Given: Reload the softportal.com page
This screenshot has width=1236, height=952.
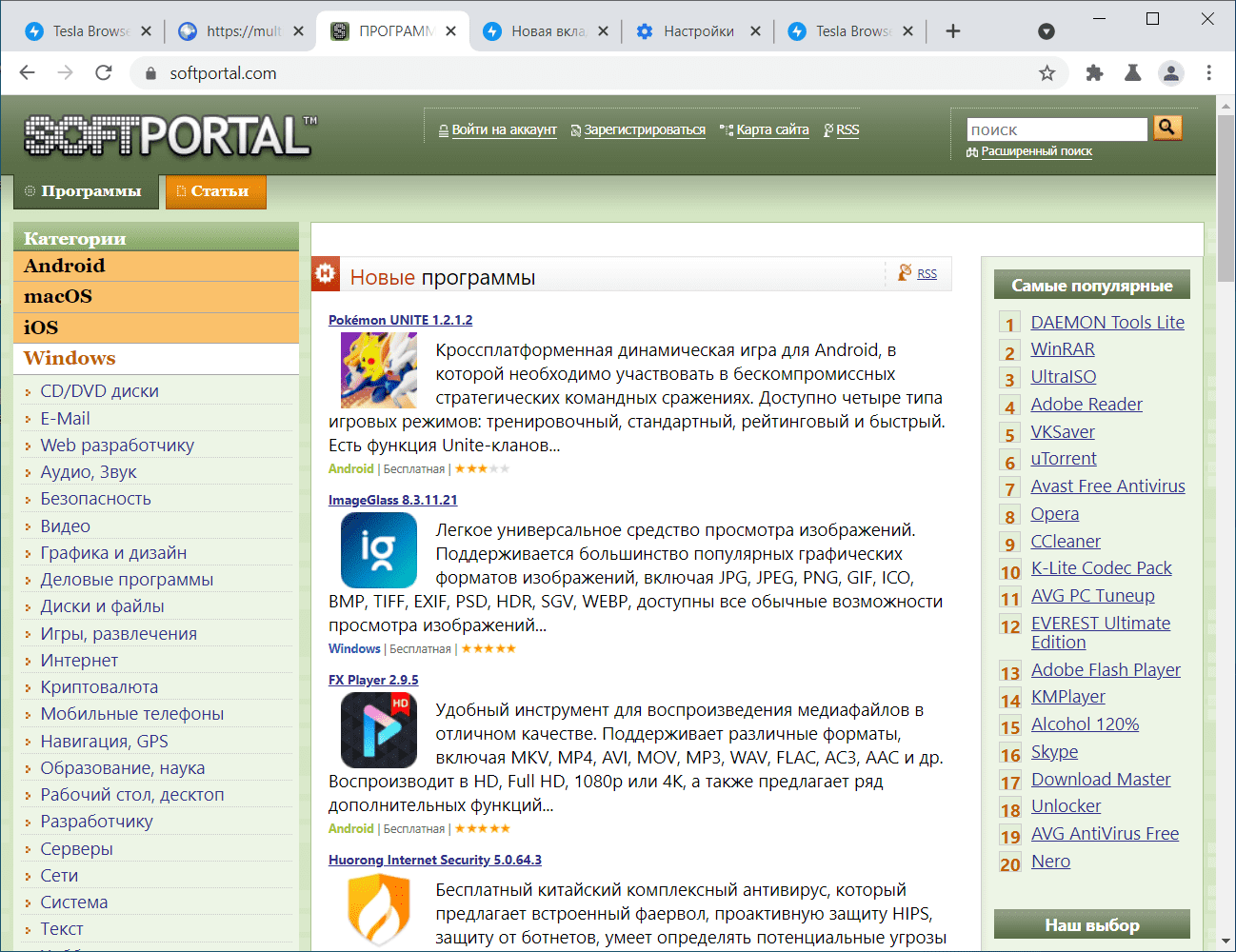Looking at the screenshot, I should [x=104, y=73].
